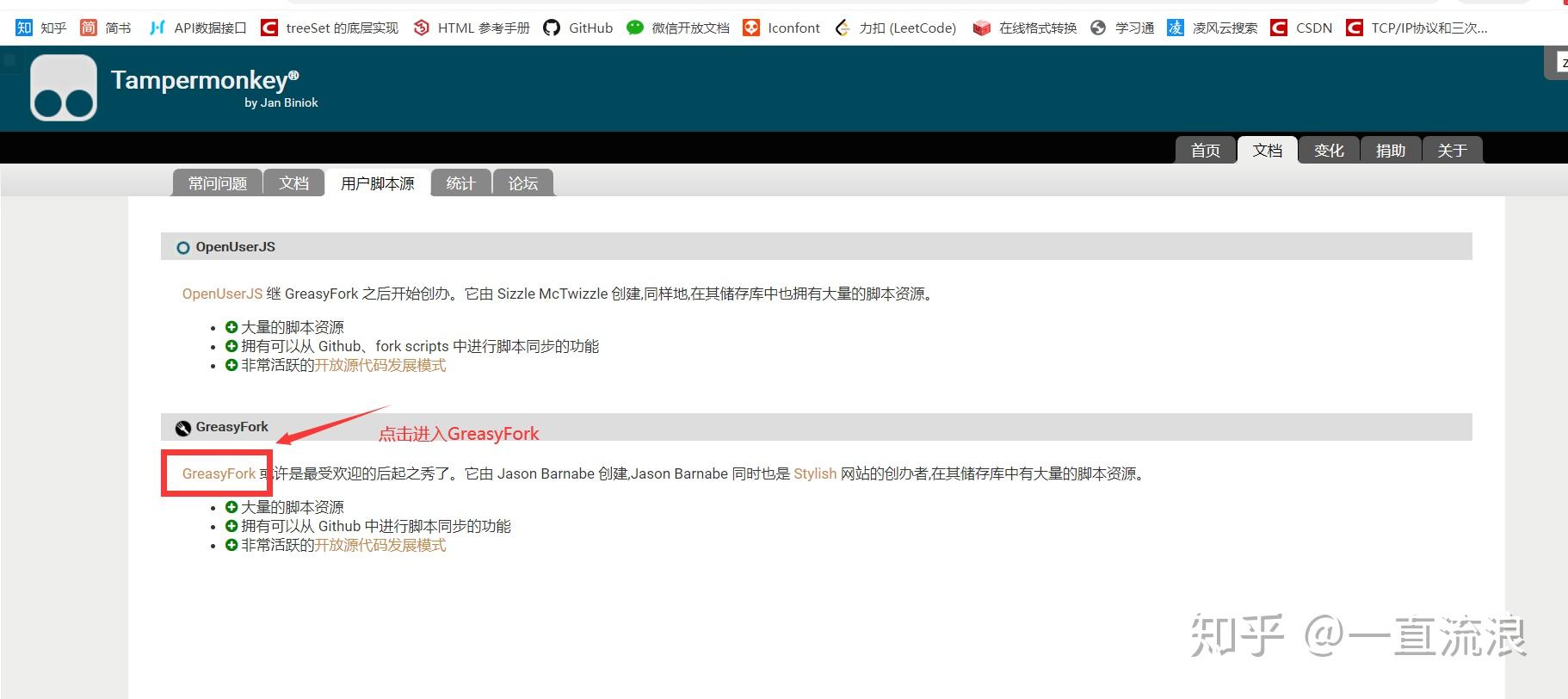Open the GitHub bookmark
The width and height of the screenshot is (1568, 699).
(x=578, y=28)
